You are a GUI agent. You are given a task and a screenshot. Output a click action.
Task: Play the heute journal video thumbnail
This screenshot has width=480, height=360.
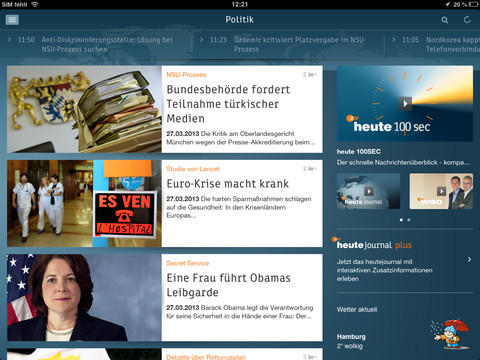(x=368, y=191)
